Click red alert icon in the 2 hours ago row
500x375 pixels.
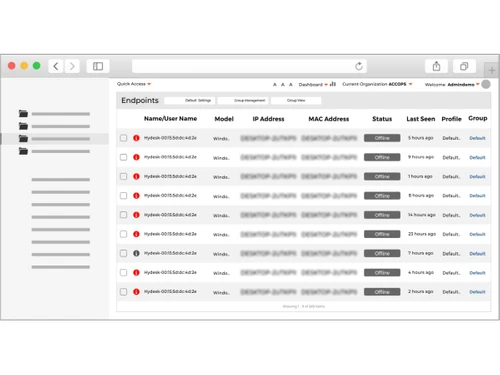pos(136,292)
